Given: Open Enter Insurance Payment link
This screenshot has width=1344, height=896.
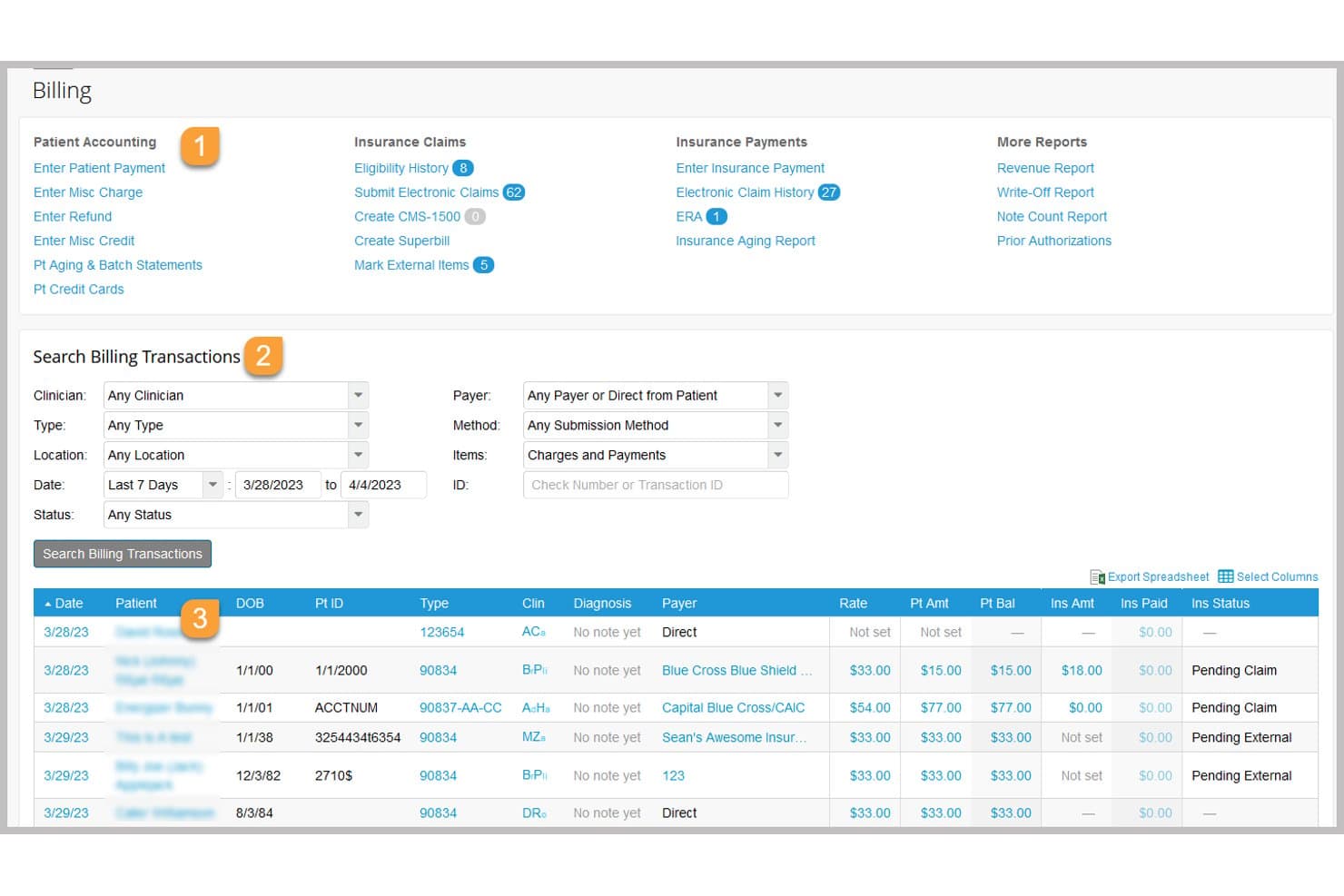Looking at the screenshot, I should (x=750, y=168).
